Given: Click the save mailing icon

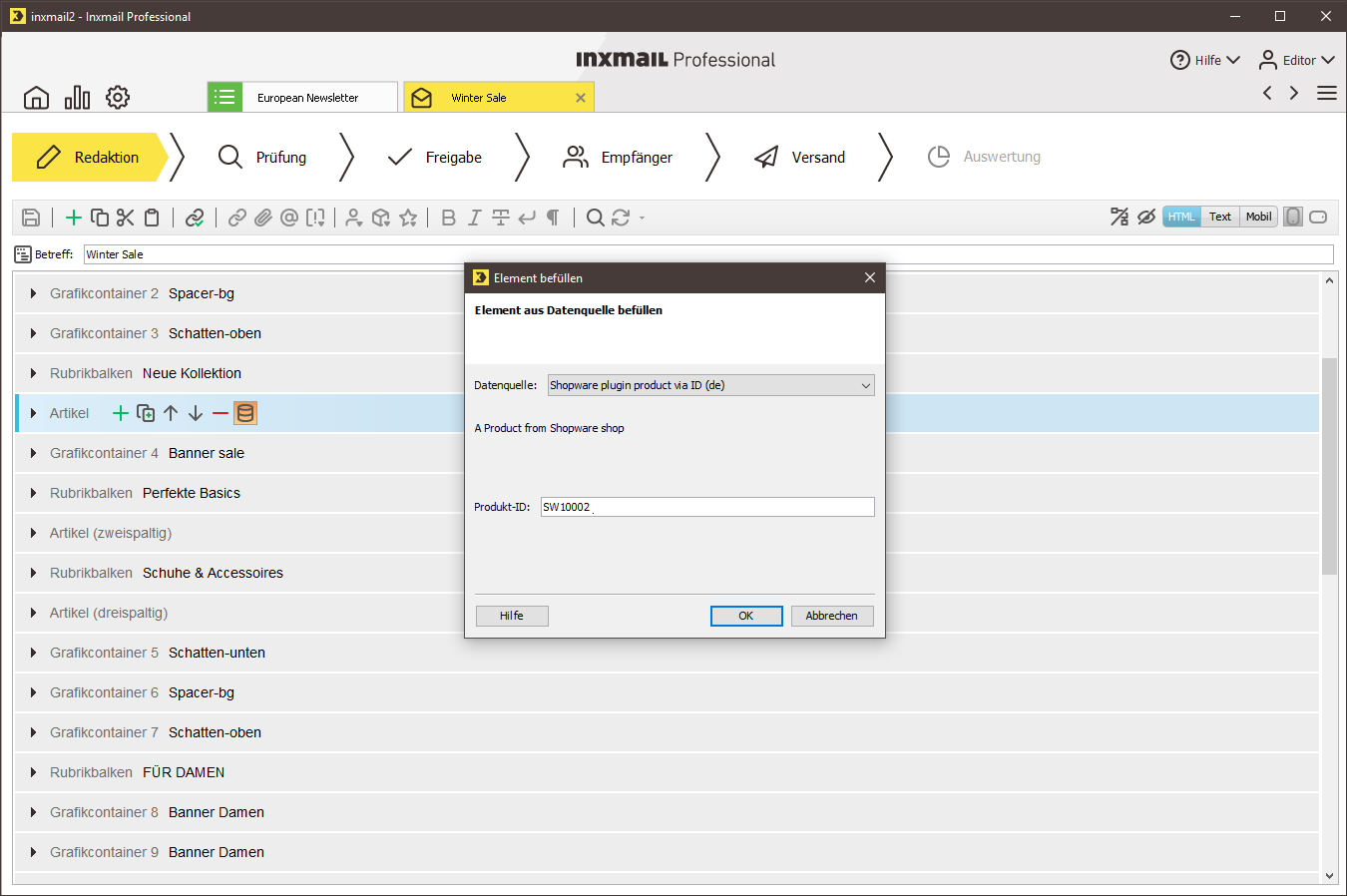Looking at the screenshot, I should click(x=31, y=218).
